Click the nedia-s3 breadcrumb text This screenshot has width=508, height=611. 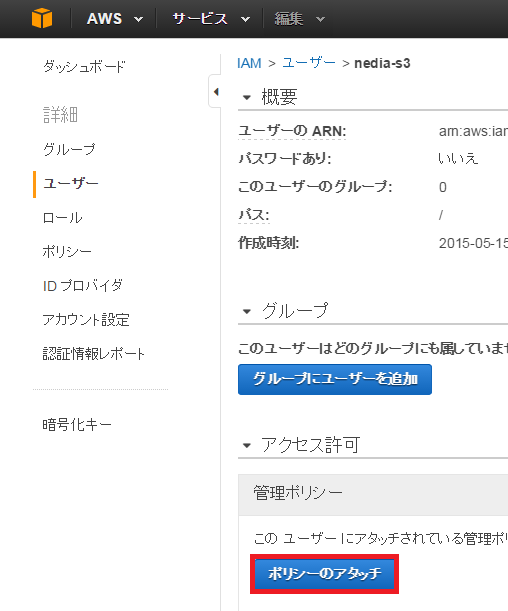coord(382,63)
